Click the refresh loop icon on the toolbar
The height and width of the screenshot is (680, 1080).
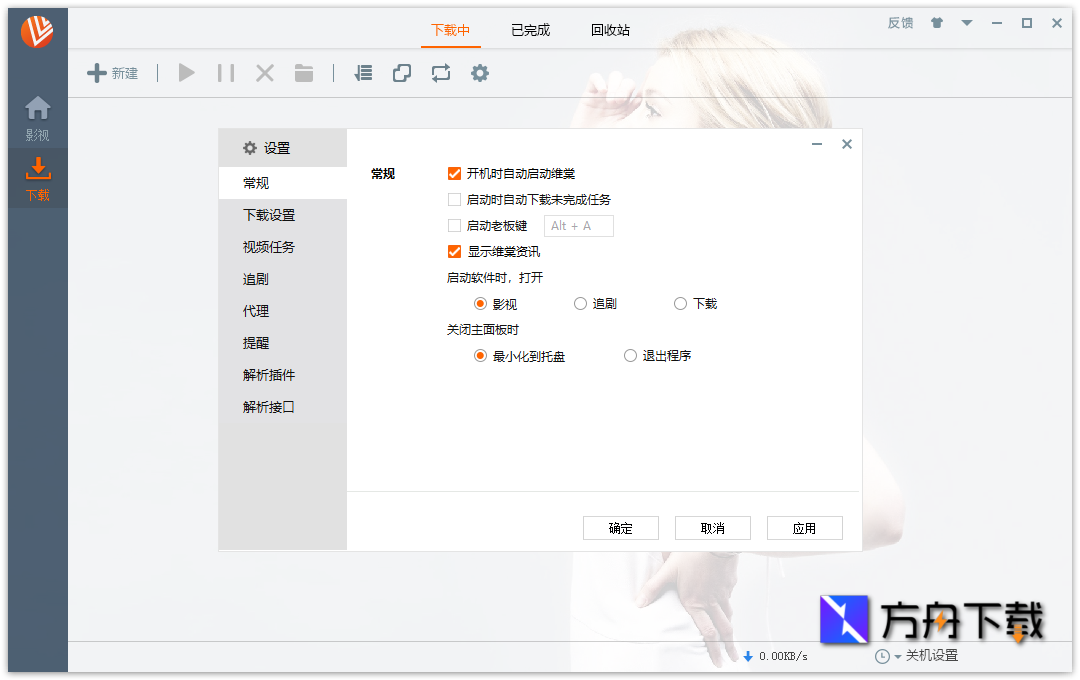441,72
